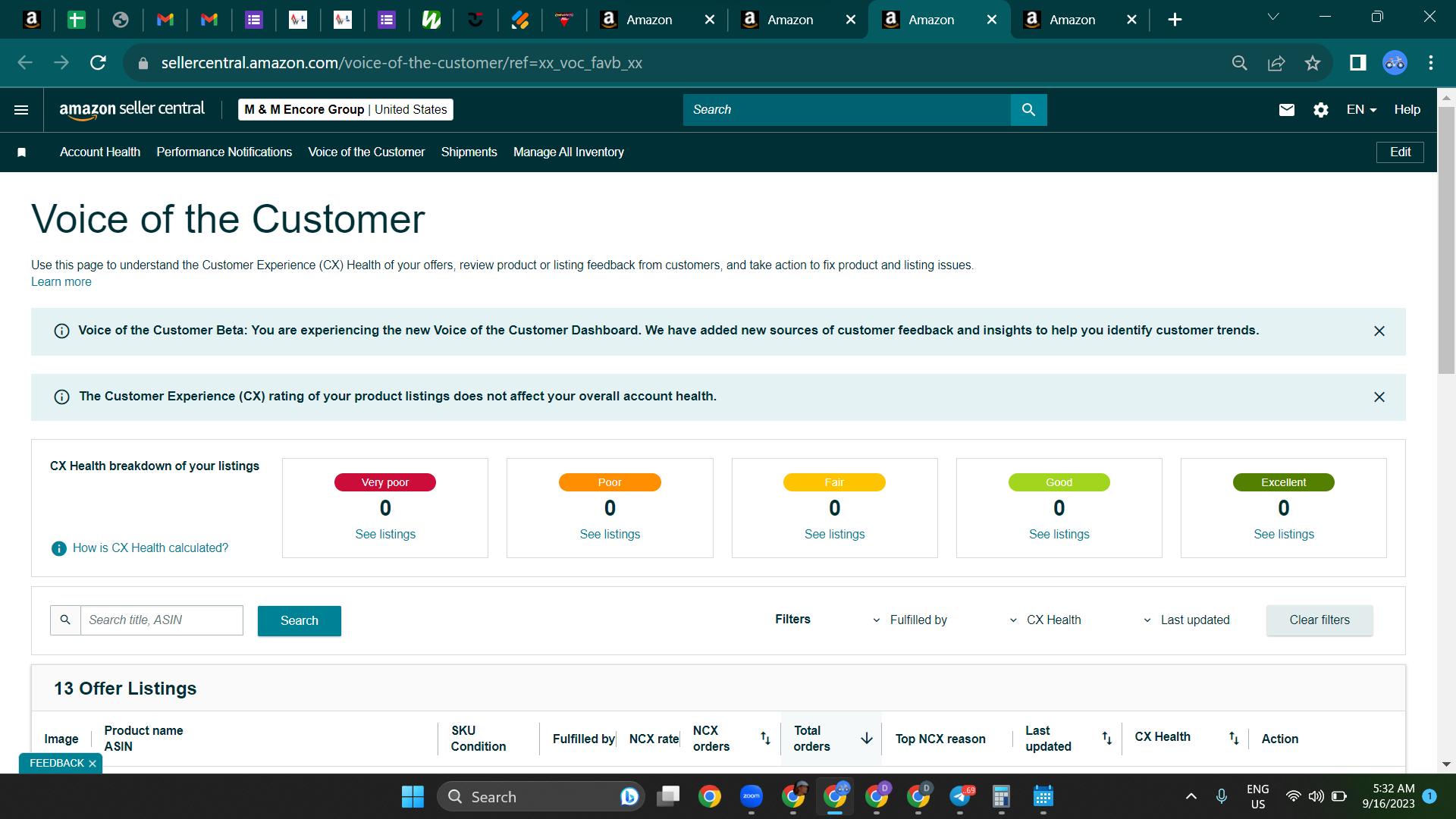This screenshot has height=819, width=1456.
Task: Open Telegram from the taskbar
Action: click(x=961, y=797)
